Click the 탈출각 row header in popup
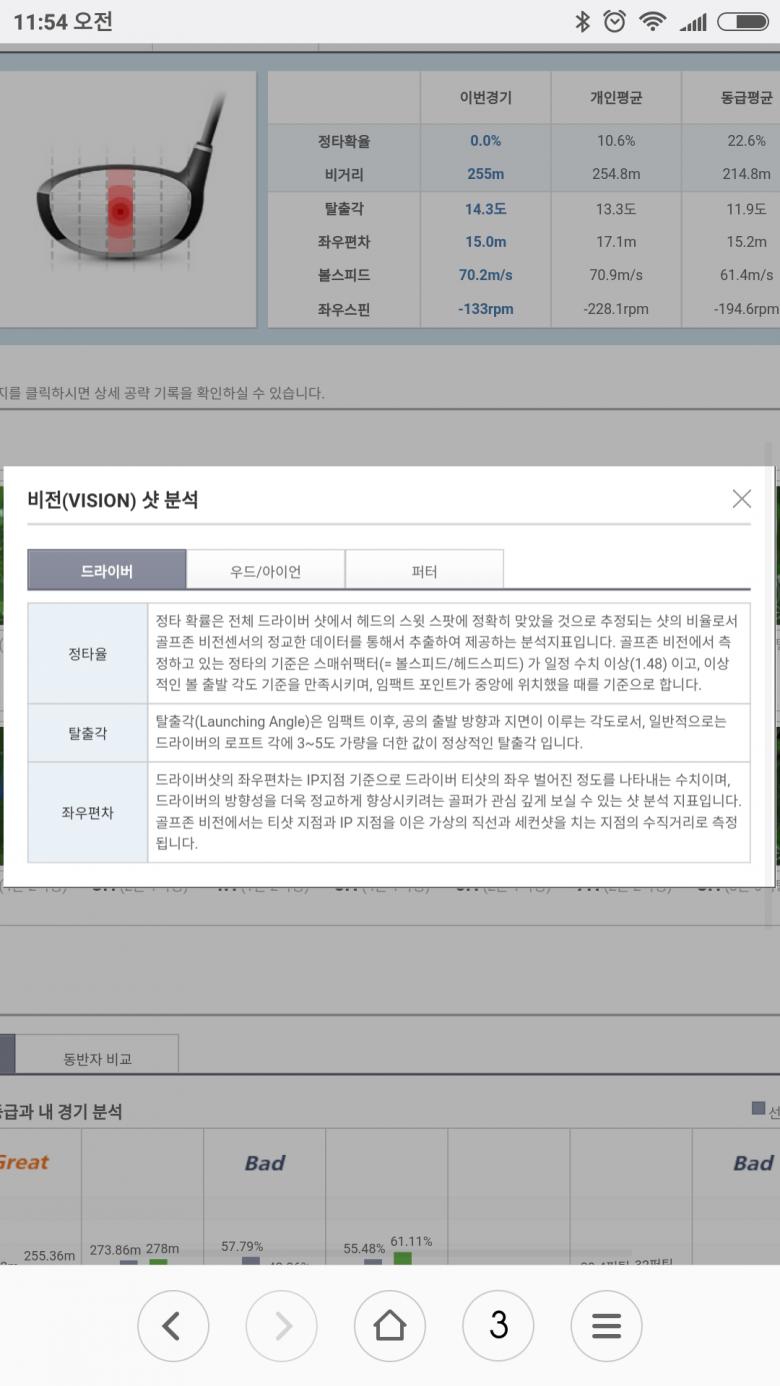The width and height of the screenshot is (780, 1386). pos(88,733)
